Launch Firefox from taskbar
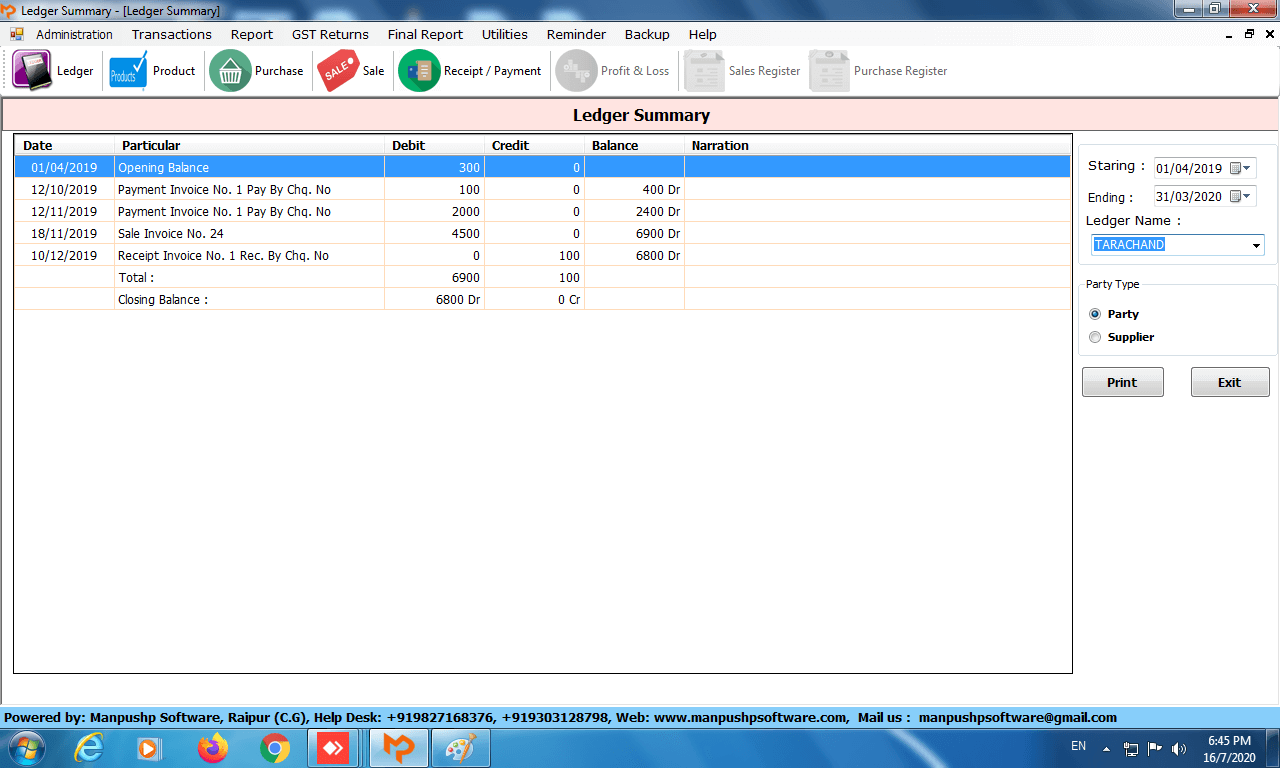The height and width of the screenshot is (768, 1280). (x=212, y=748)
